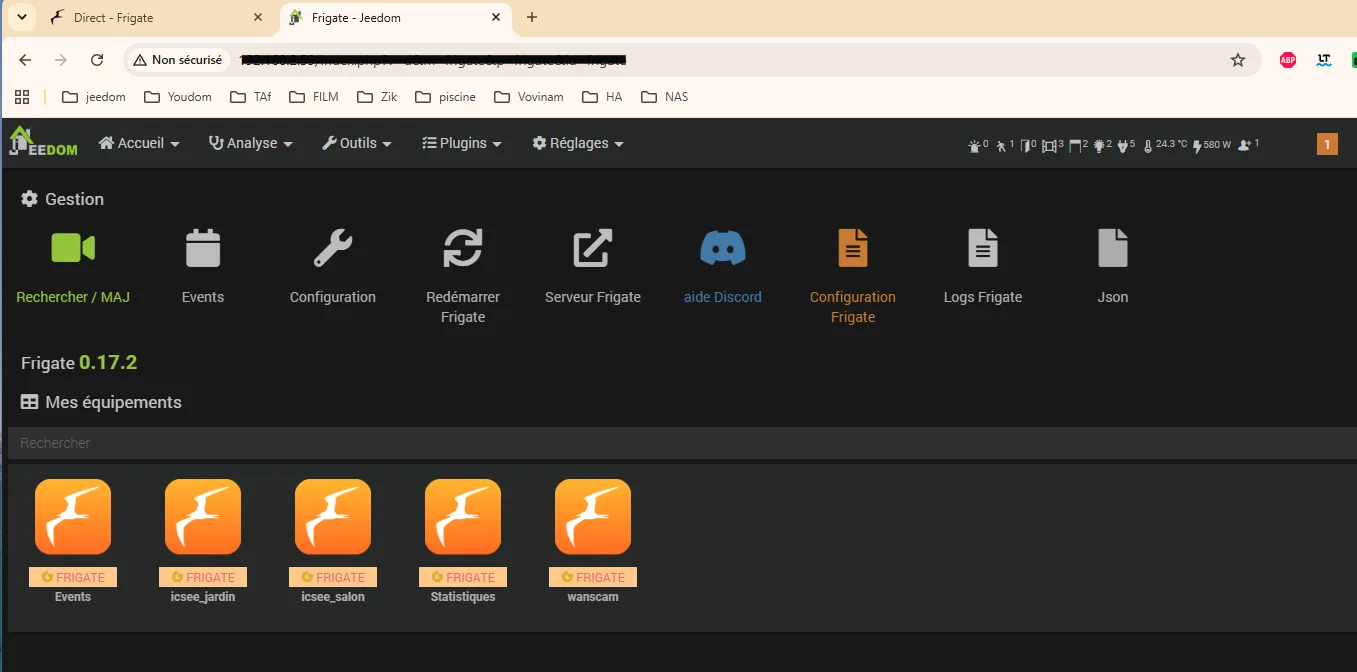Open the Json file icon

pos(1113,248)
